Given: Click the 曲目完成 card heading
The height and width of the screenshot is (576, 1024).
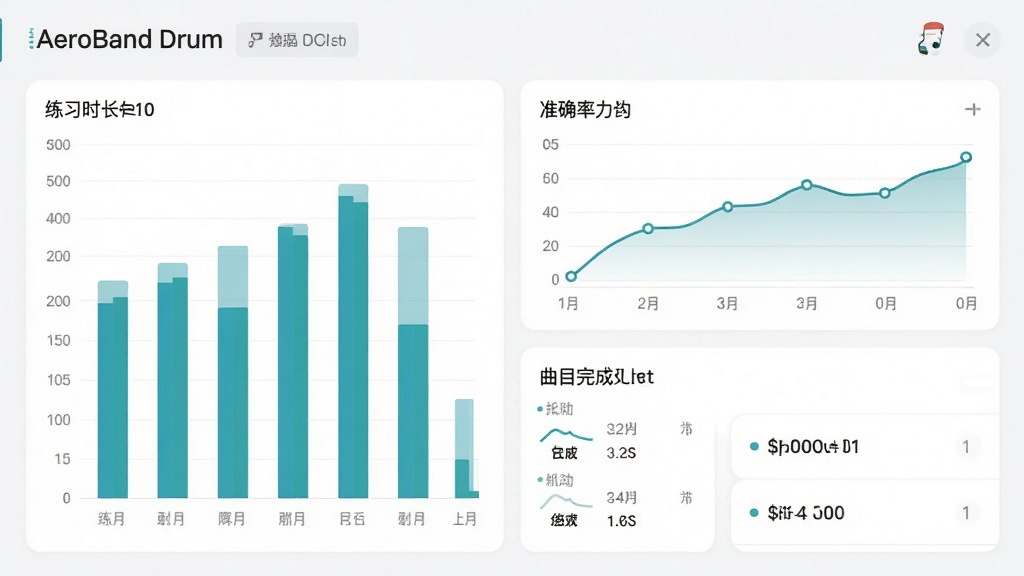Looking at the screenshot, I should pos(596,377).
